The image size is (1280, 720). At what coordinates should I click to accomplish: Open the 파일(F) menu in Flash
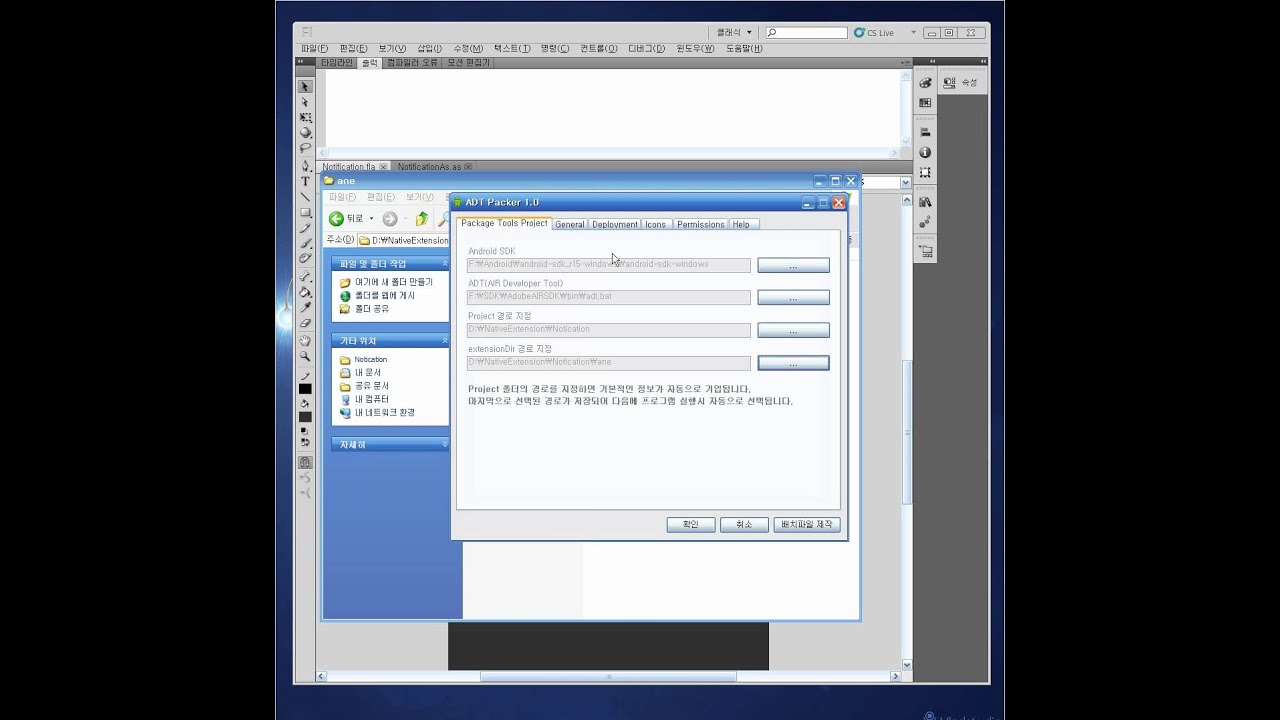(314, 48)
